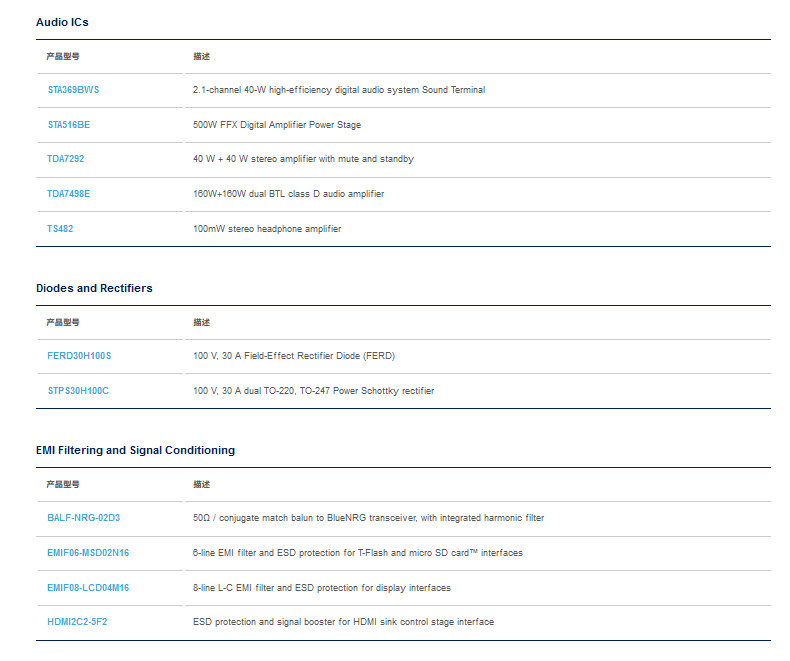
Task: Click the 描述 header in Audio ICs table
Action: (202, 56)
